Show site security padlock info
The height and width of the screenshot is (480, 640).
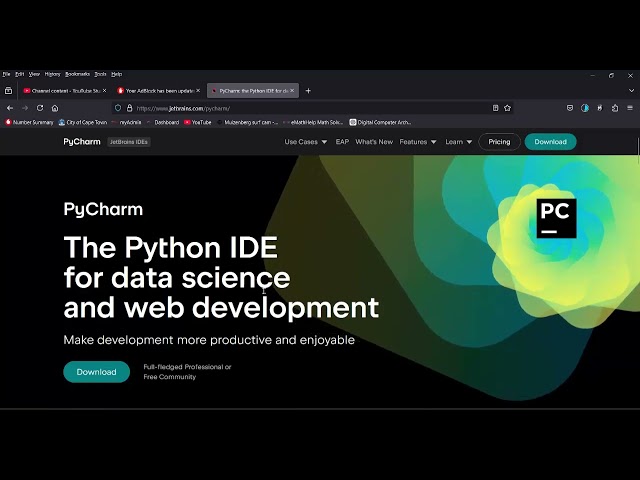[129, 108]
